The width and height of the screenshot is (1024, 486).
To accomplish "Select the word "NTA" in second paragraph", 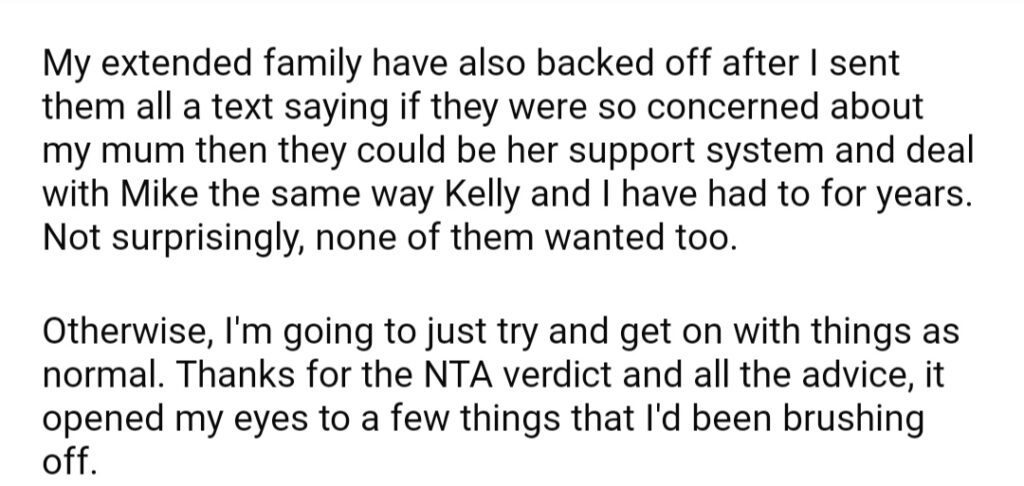I will coord(453,375).
